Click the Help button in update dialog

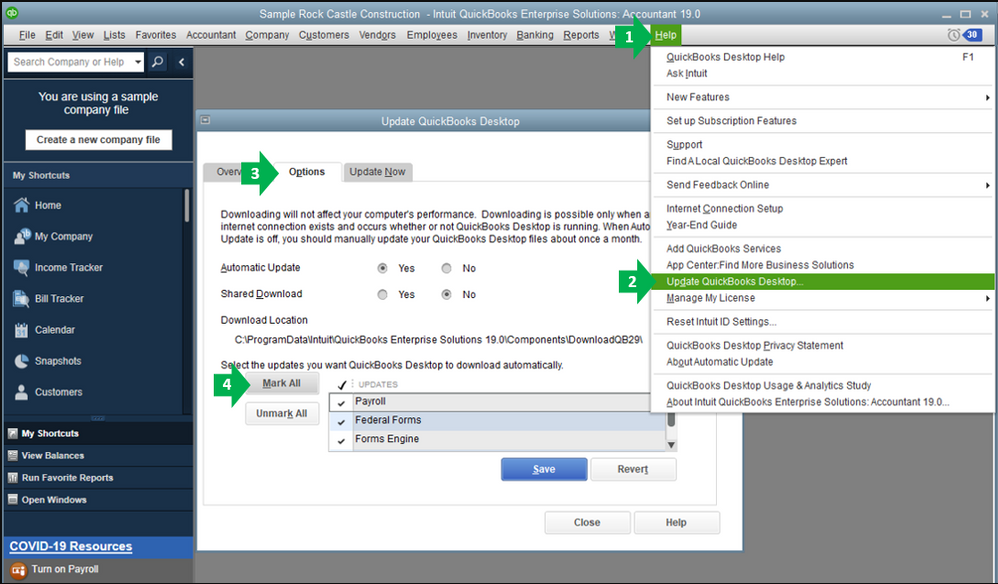(x=676, y=522)
